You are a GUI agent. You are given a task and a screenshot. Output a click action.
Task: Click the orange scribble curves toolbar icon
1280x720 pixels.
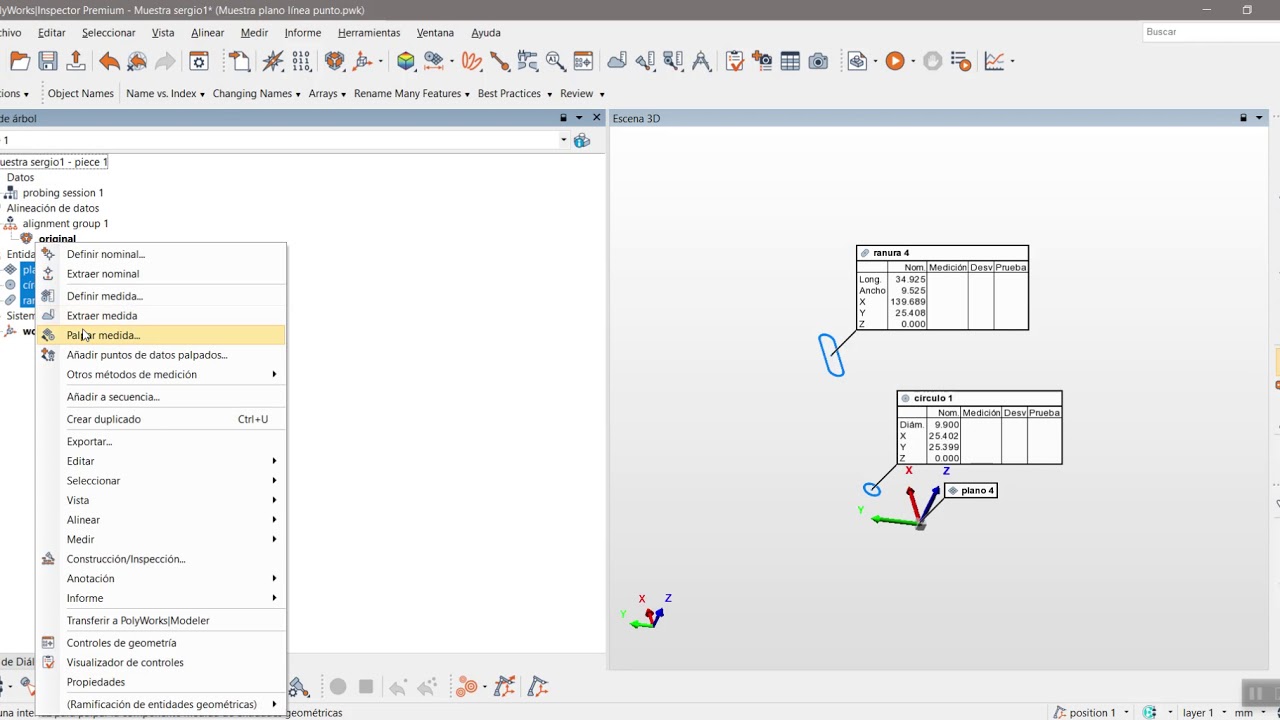pyautogui.click(x=471, y=61)
